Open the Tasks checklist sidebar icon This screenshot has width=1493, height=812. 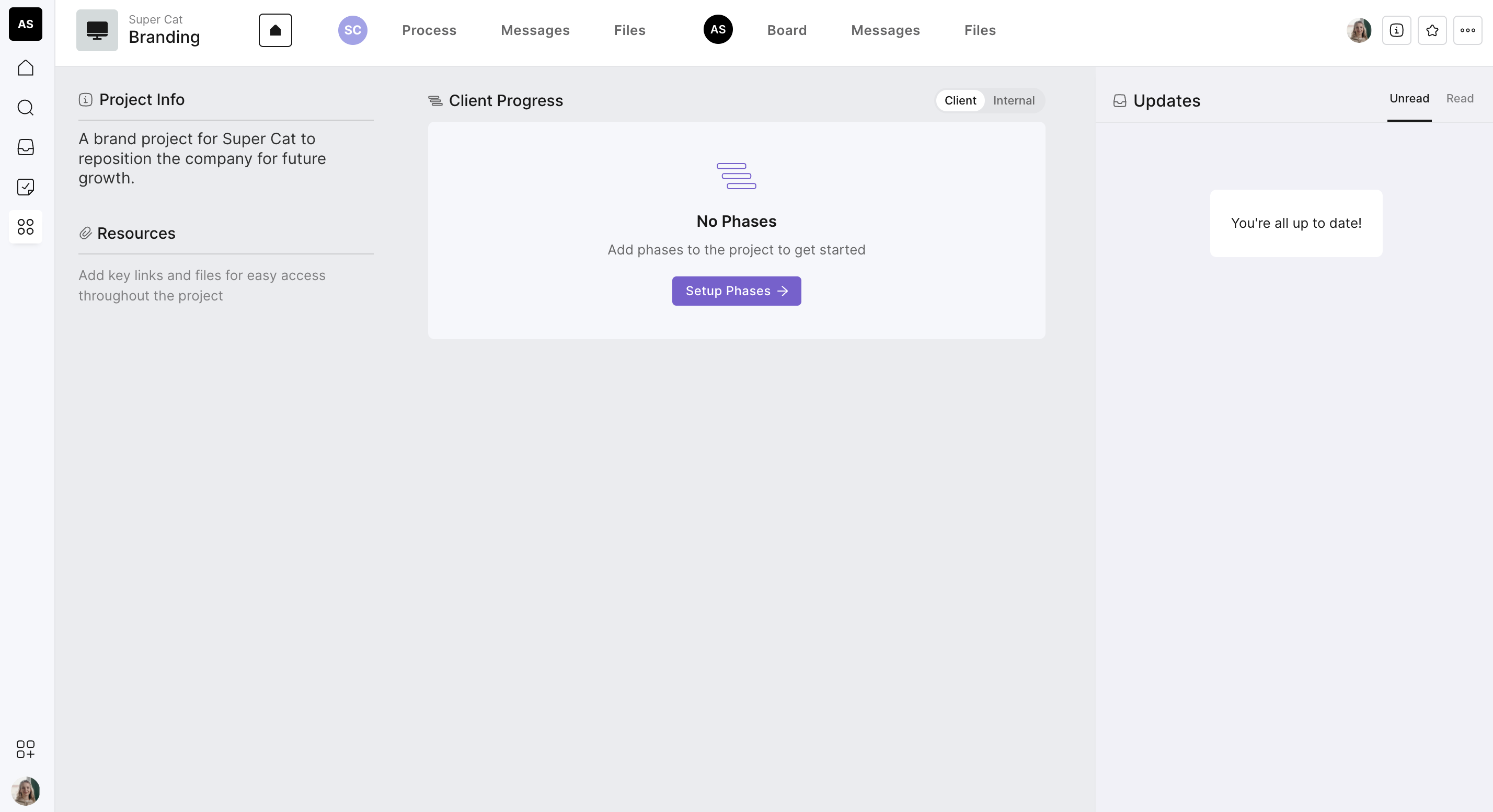(26, 187)
